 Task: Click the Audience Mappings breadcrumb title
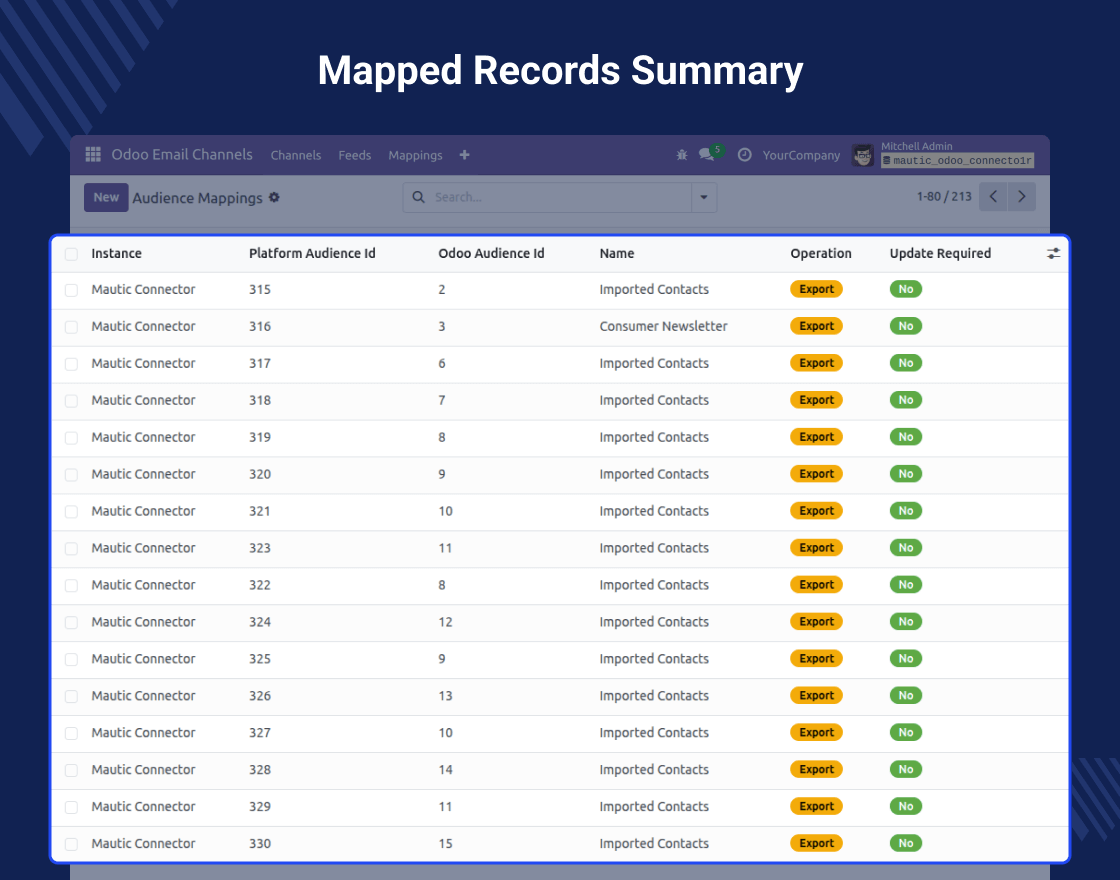point(197,198)
